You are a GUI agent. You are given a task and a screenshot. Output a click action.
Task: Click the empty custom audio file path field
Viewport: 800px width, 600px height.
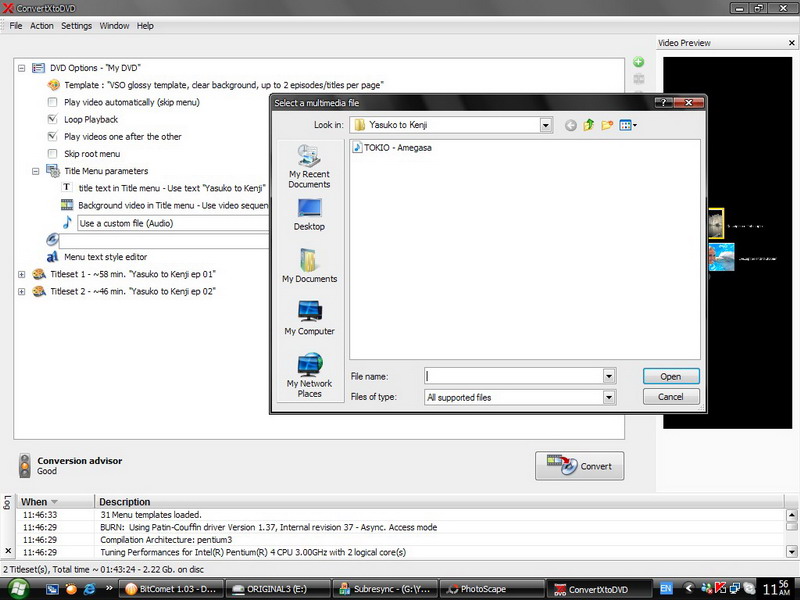point(164,240)
